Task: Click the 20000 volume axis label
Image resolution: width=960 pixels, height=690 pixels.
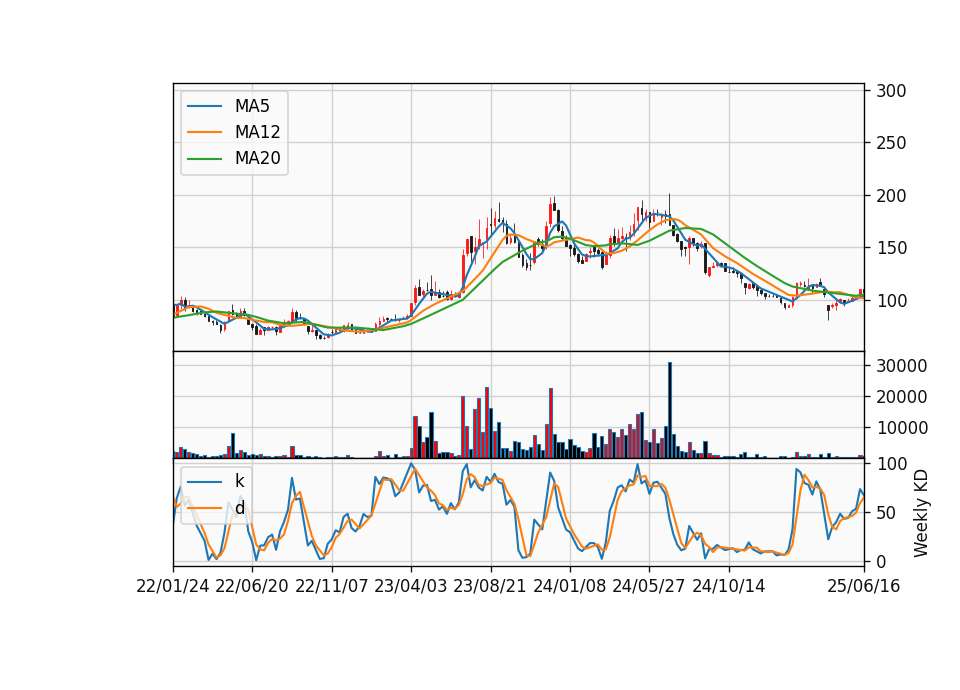Action: click(901, 397)
